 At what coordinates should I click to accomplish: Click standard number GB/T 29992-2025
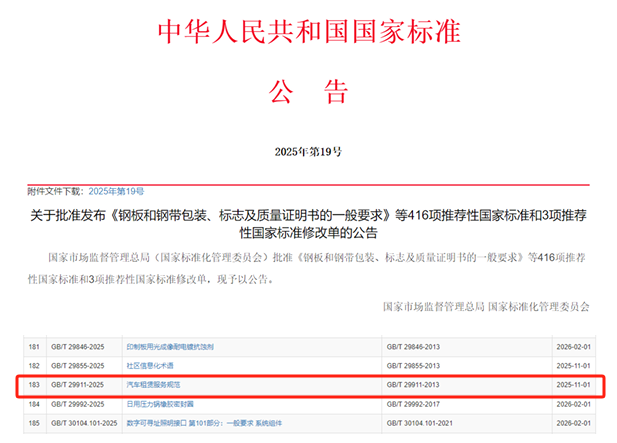tap(78, 404)
